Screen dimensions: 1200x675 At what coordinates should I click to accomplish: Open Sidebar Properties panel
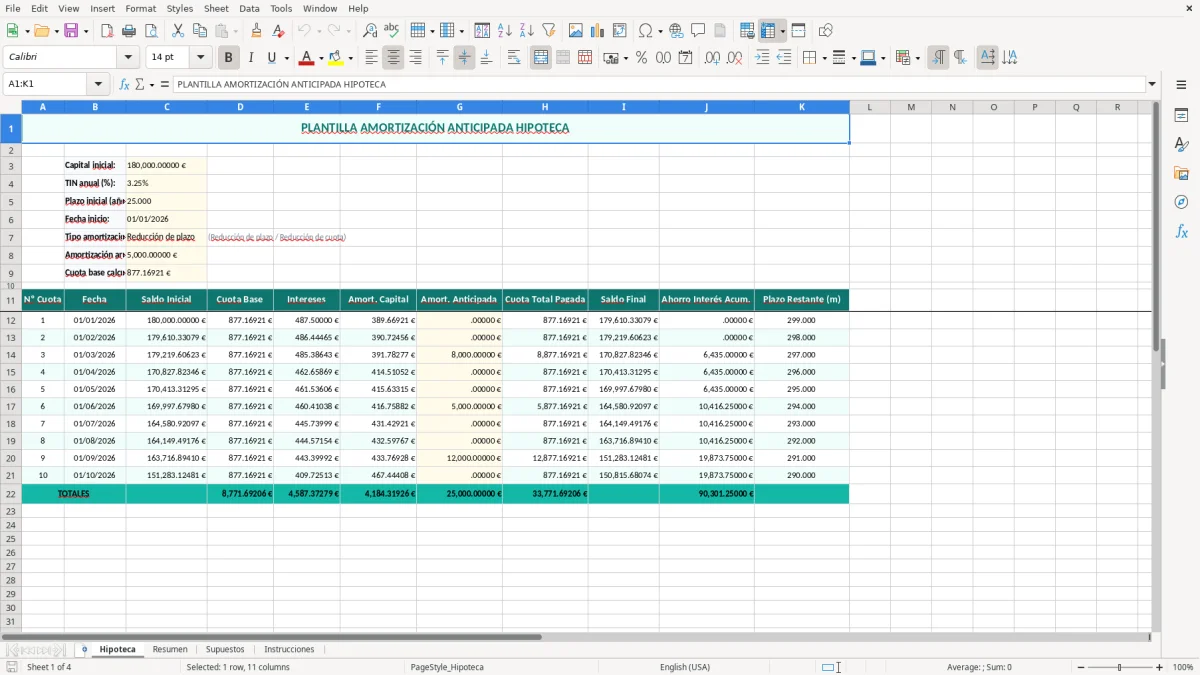tap(1182, 116)
